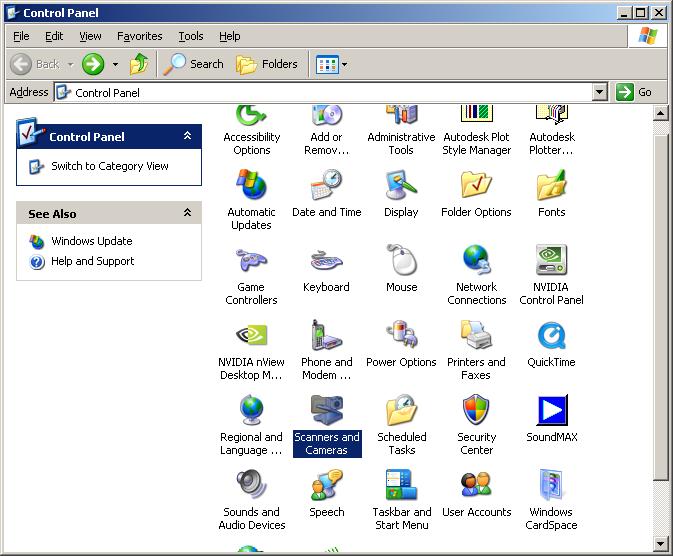
Task: Open the Tools menu
Action: coord(191,36)
